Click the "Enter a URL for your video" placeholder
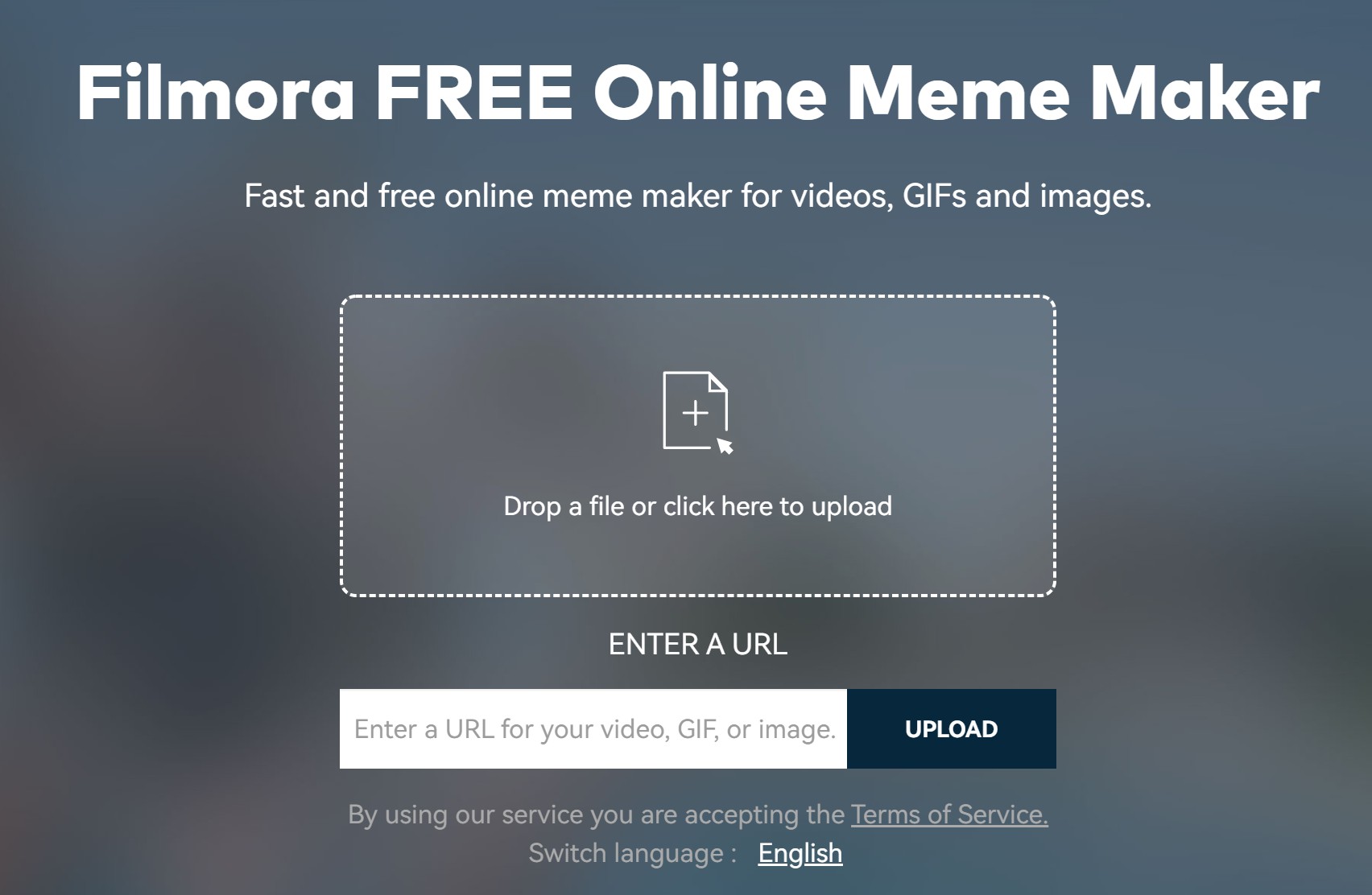 click(x=595, y=729)
